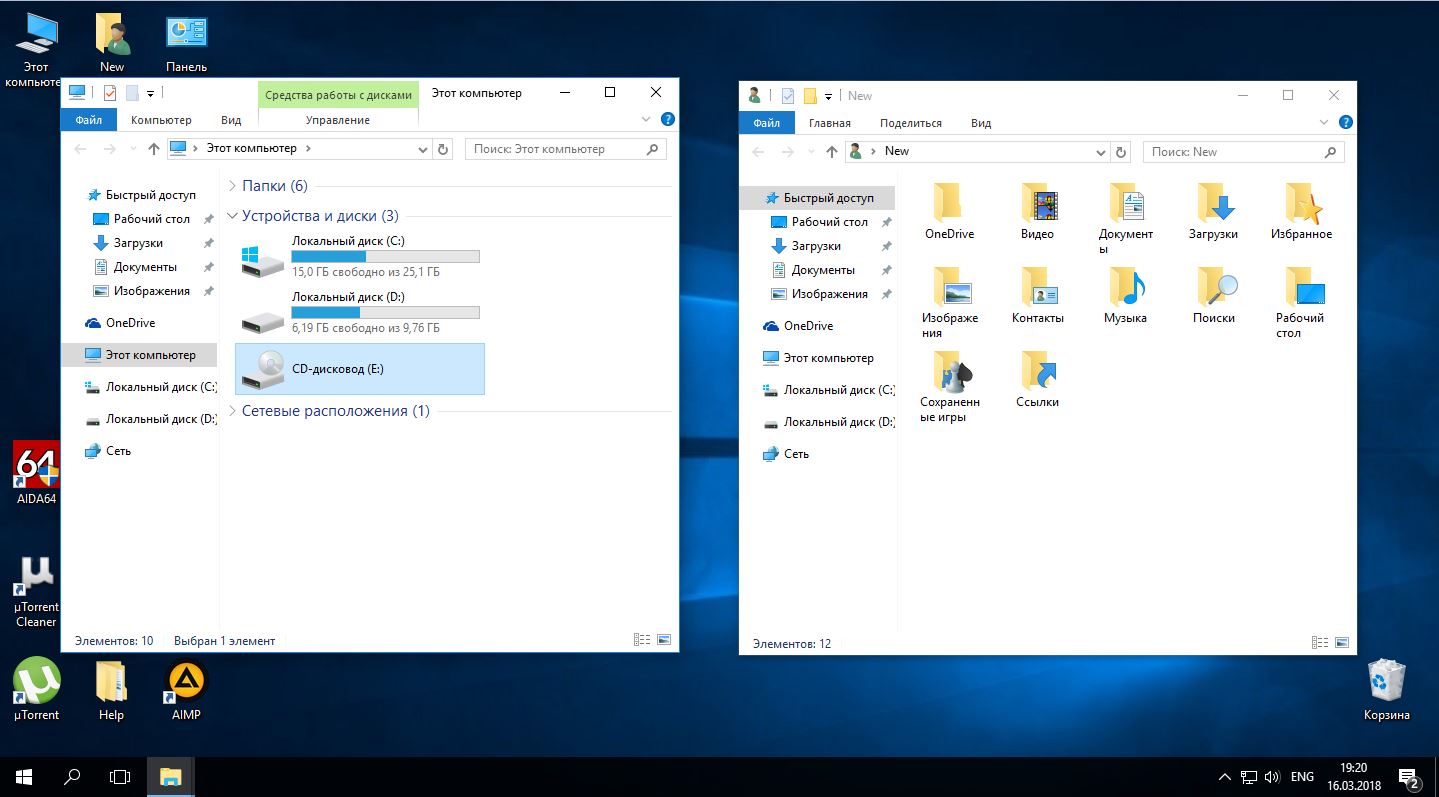The width and height of the screenshot is (1439, 797).
Task: Click the Локальный диск (C:) usage bar
Action: click(385, 257)
